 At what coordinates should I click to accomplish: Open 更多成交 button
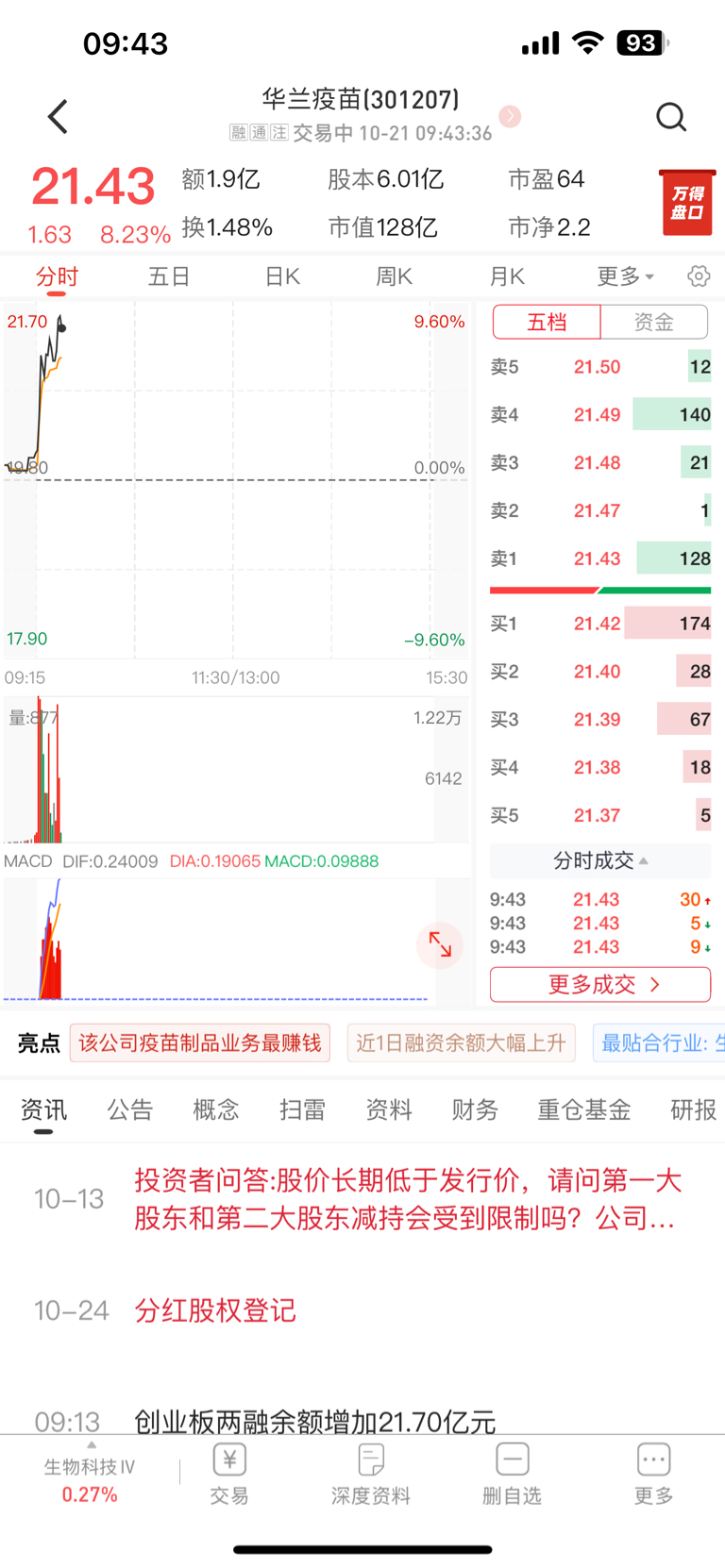[x=600, y=985]
